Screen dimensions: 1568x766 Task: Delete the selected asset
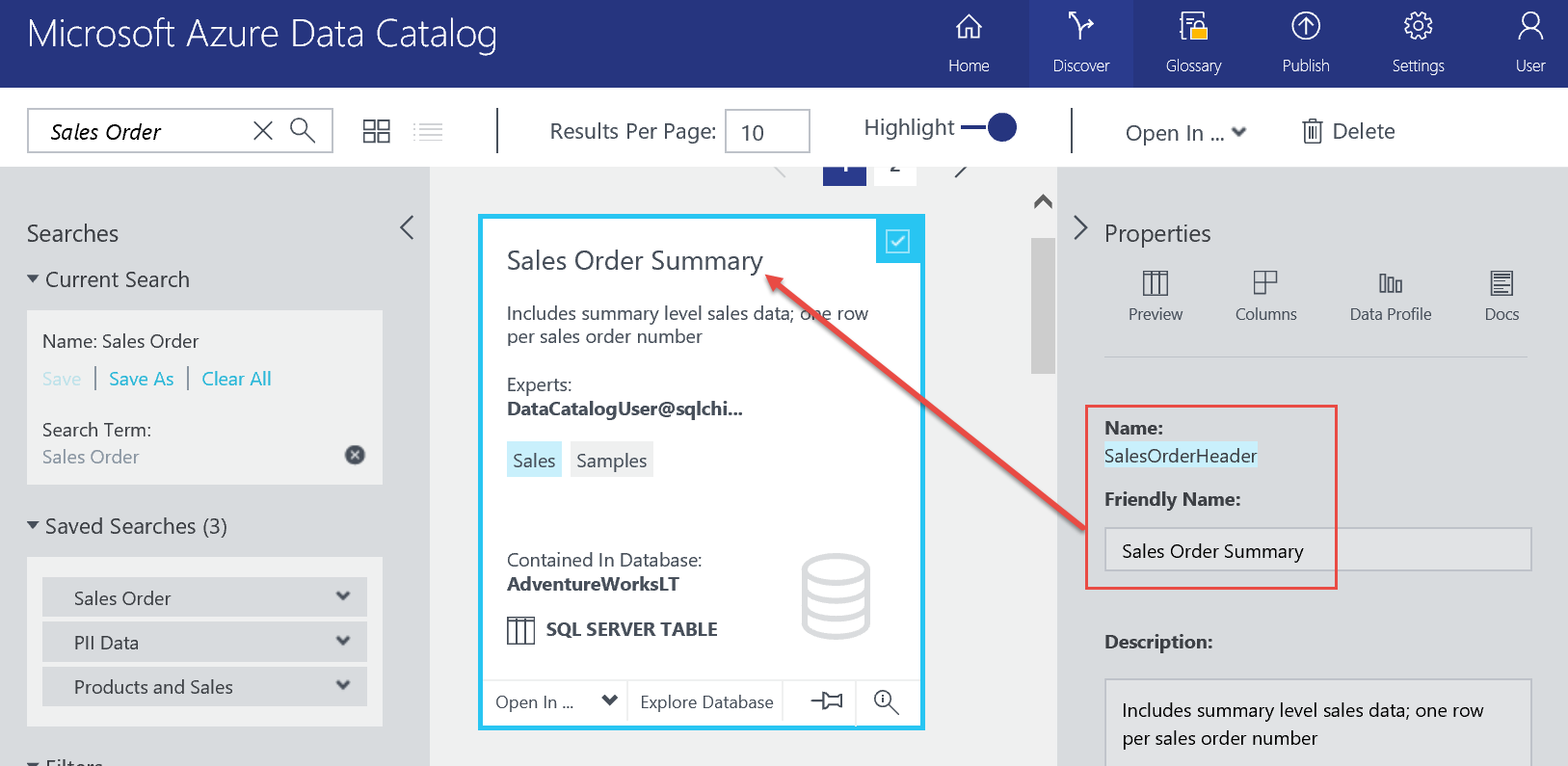(1348, 131)
